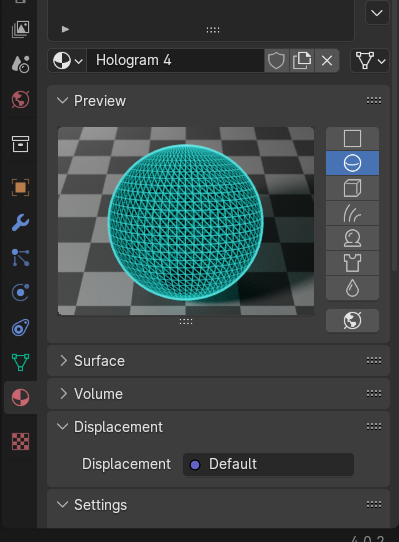Click the Surface panel drag grip dots

374,361
